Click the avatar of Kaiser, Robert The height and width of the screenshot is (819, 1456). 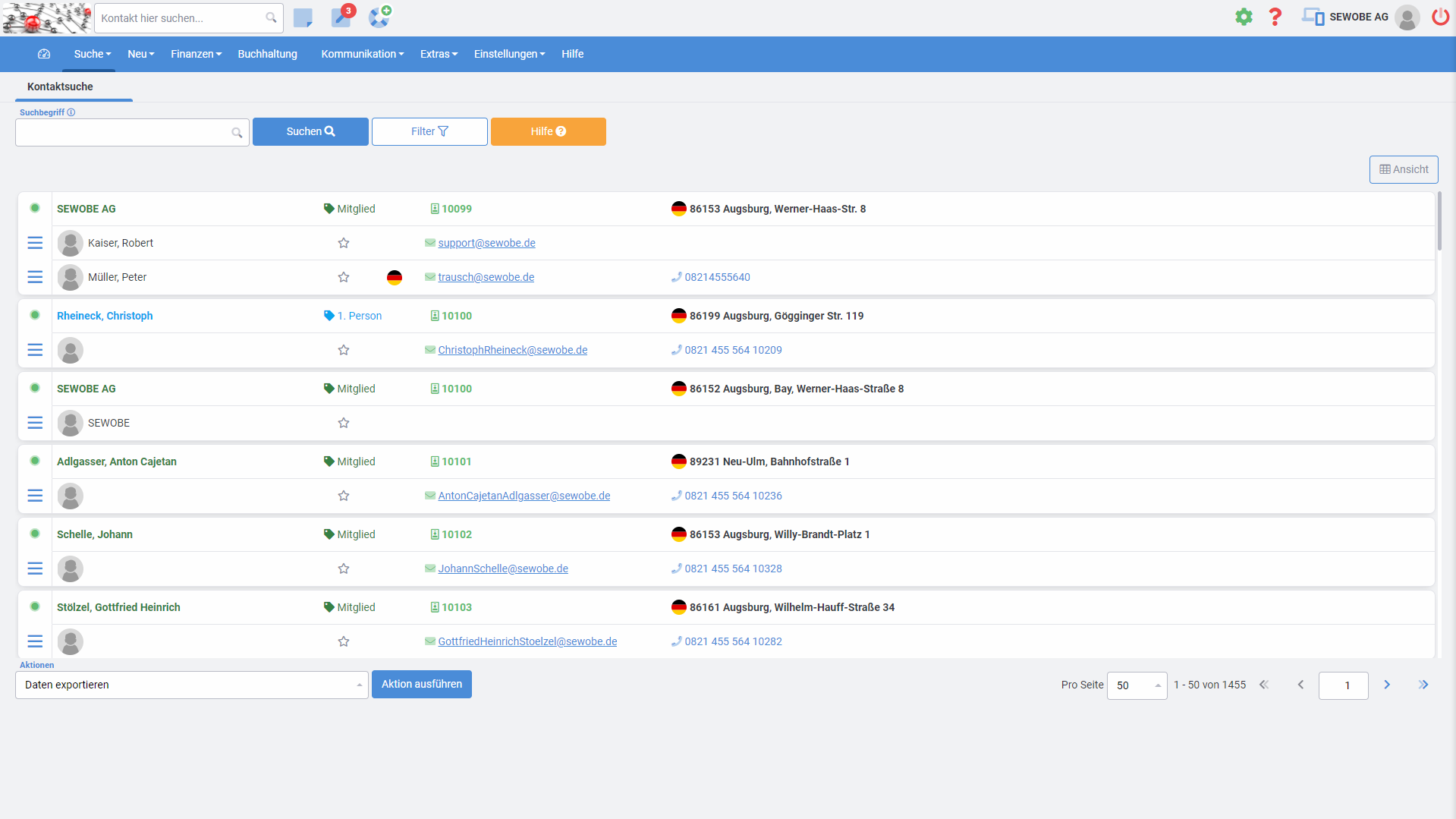pos(71,243)
